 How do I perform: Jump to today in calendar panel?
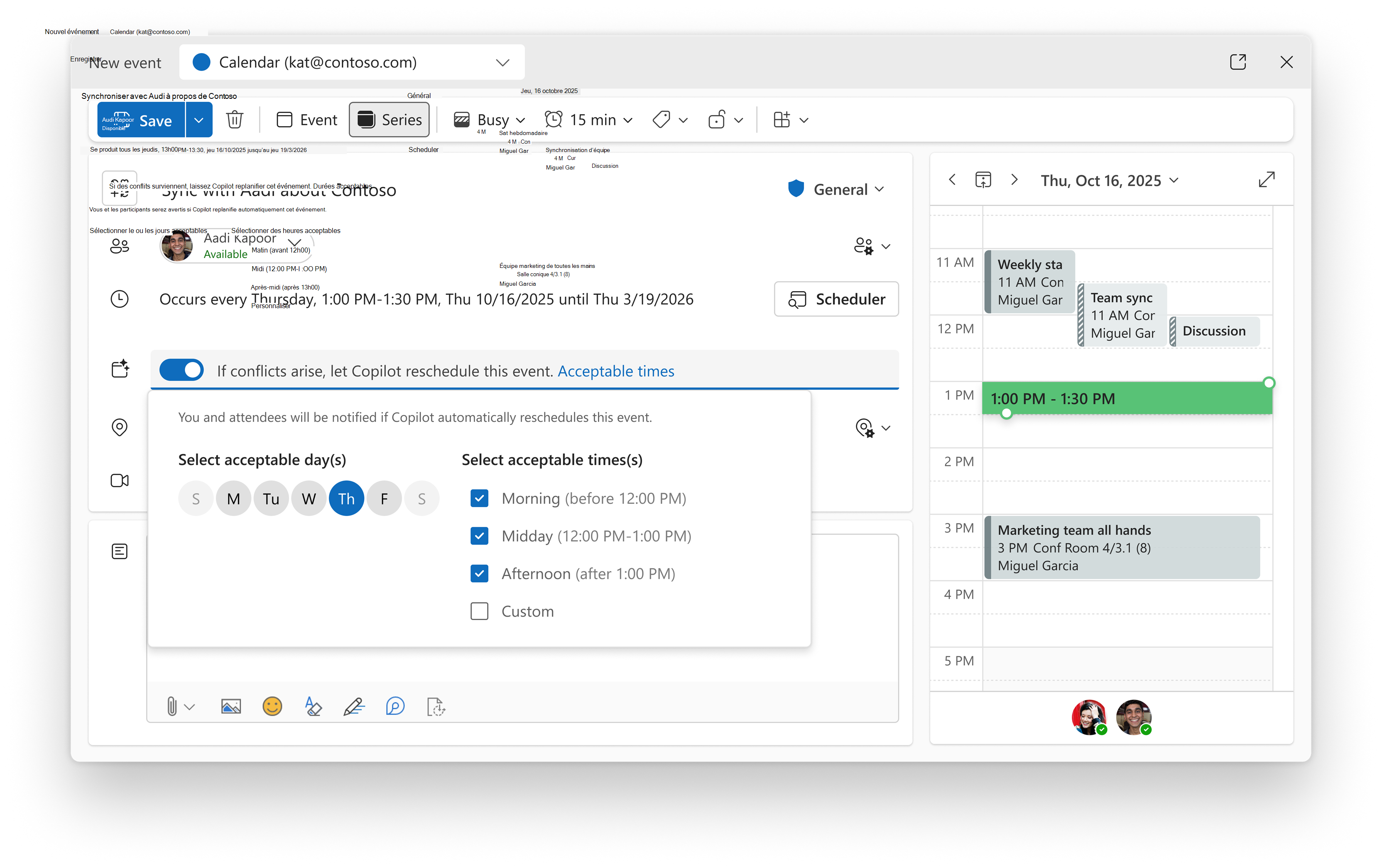983,180
